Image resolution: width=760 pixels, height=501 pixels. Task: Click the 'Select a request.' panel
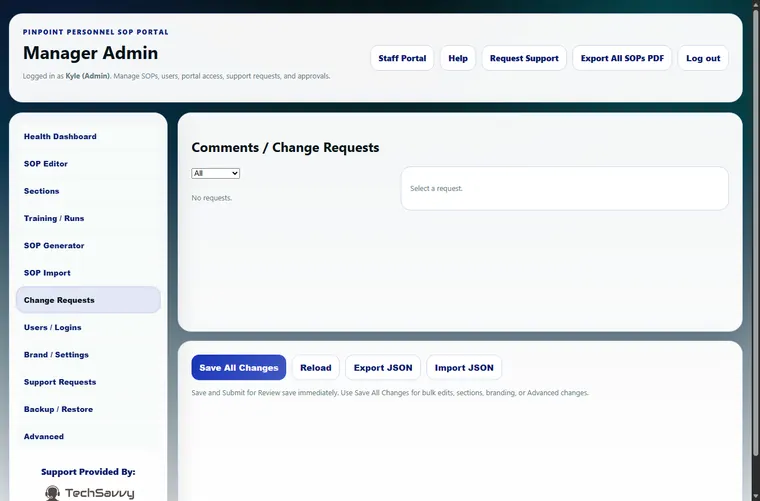(564, 188)
